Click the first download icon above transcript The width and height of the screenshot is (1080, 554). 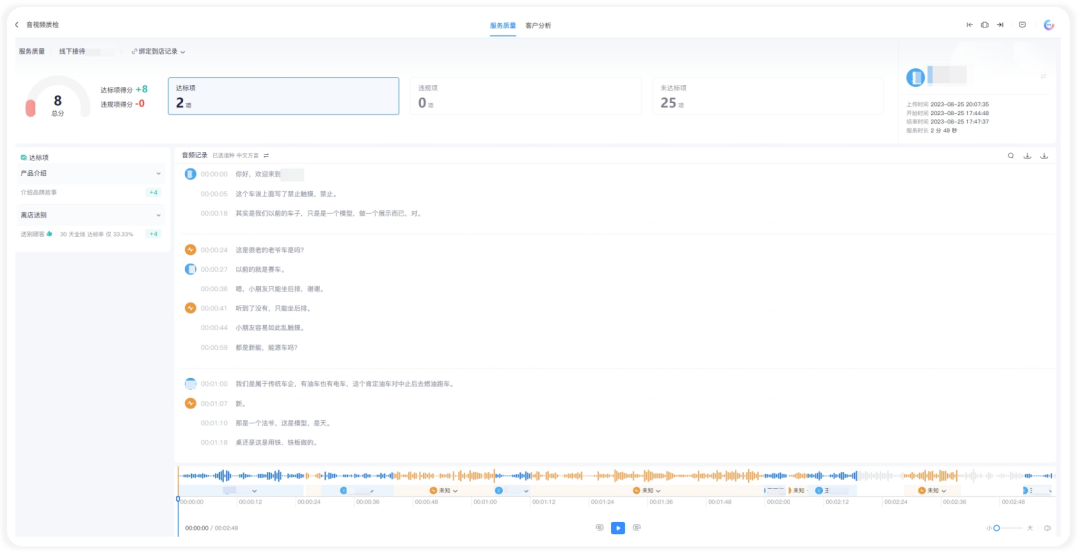point(1028,156)
